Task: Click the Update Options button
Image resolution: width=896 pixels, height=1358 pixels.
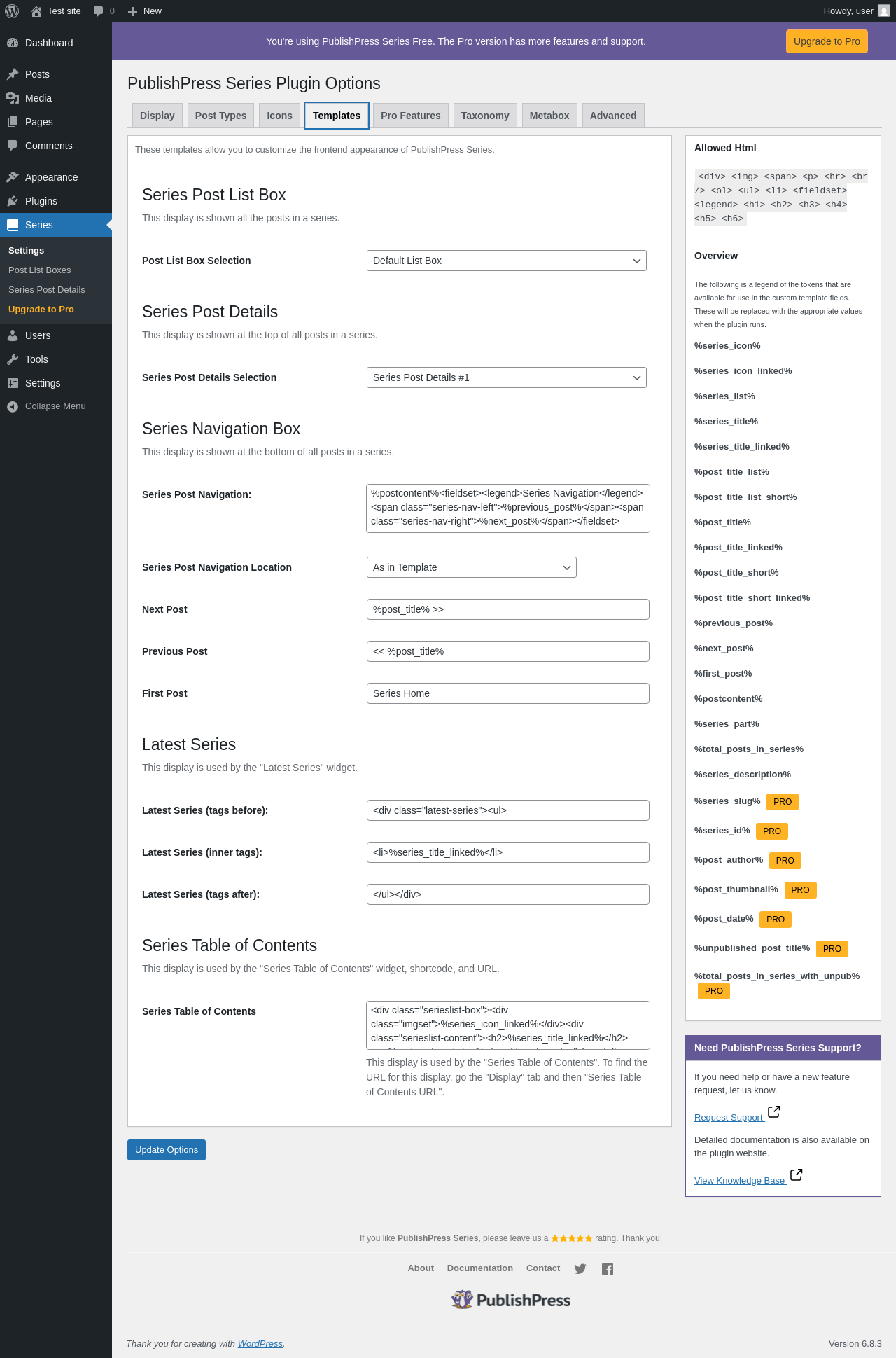Action: pos(167,1150)
